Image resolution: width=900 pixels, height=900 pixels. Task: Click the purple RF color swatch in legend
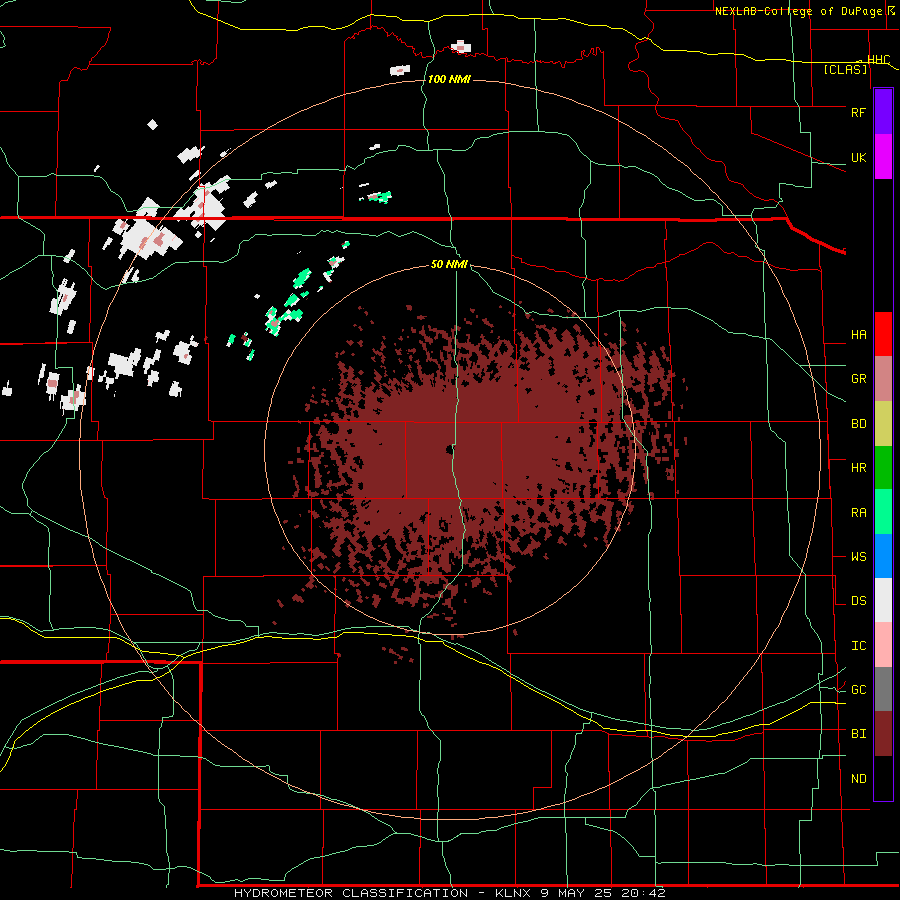click(x=883, y=112)
